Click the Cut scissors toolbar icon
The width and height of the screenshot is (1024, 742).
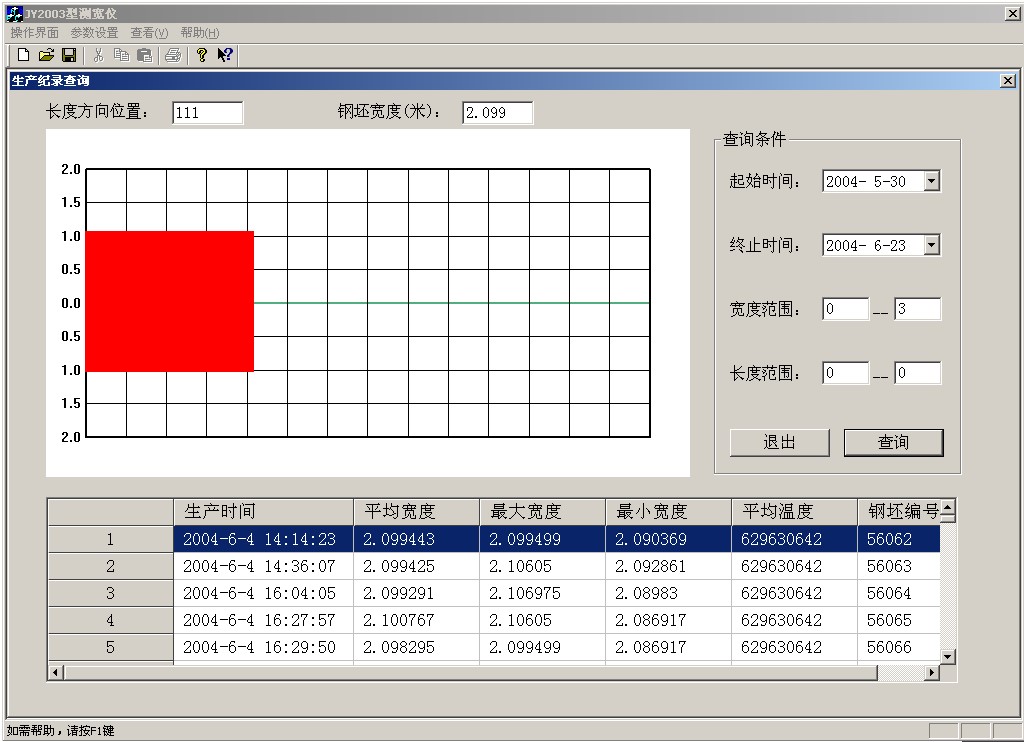[98, 55]
